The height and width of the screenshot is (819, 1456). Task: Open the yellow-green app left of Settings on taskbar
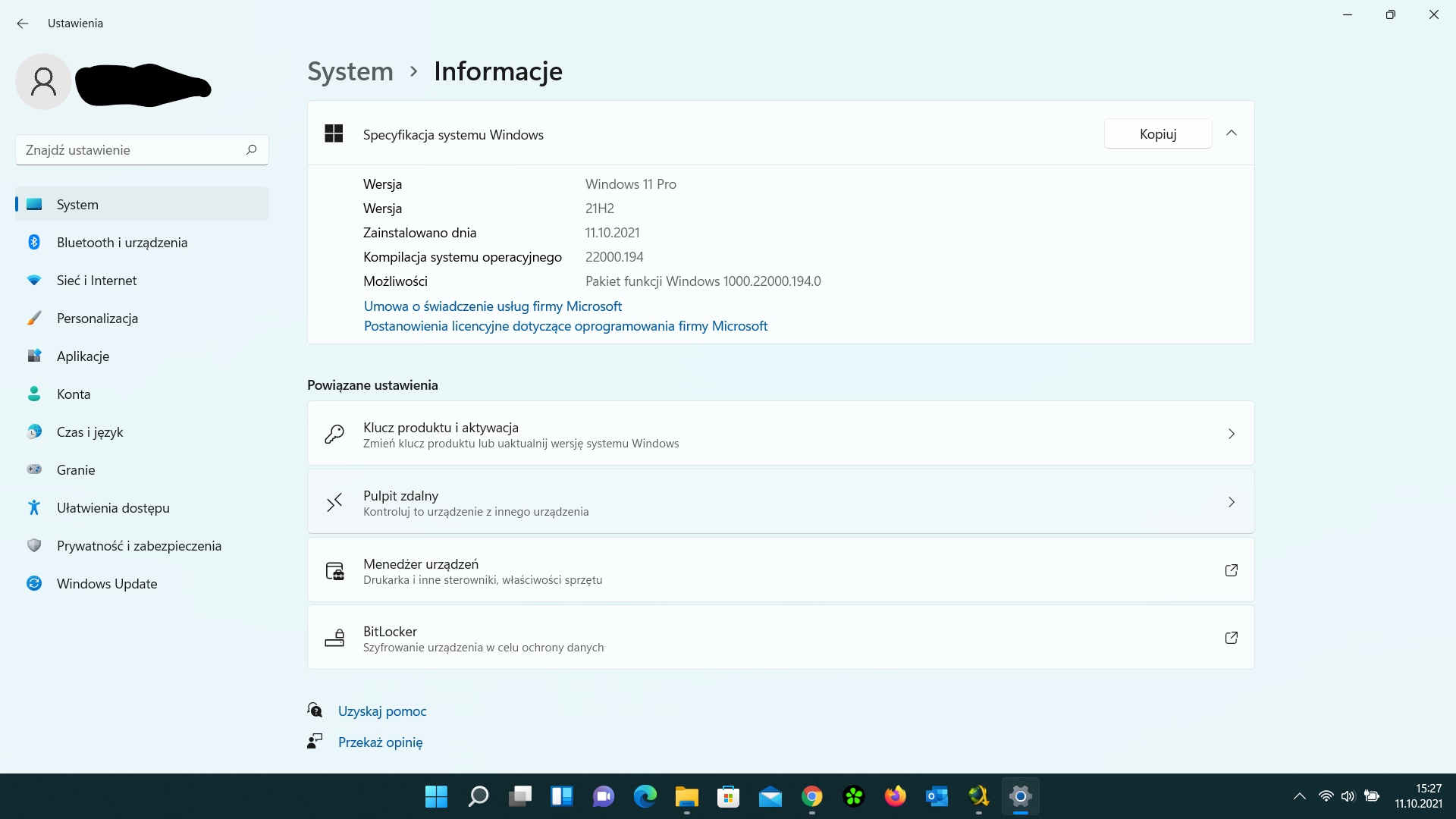click(x=979, y=796)
